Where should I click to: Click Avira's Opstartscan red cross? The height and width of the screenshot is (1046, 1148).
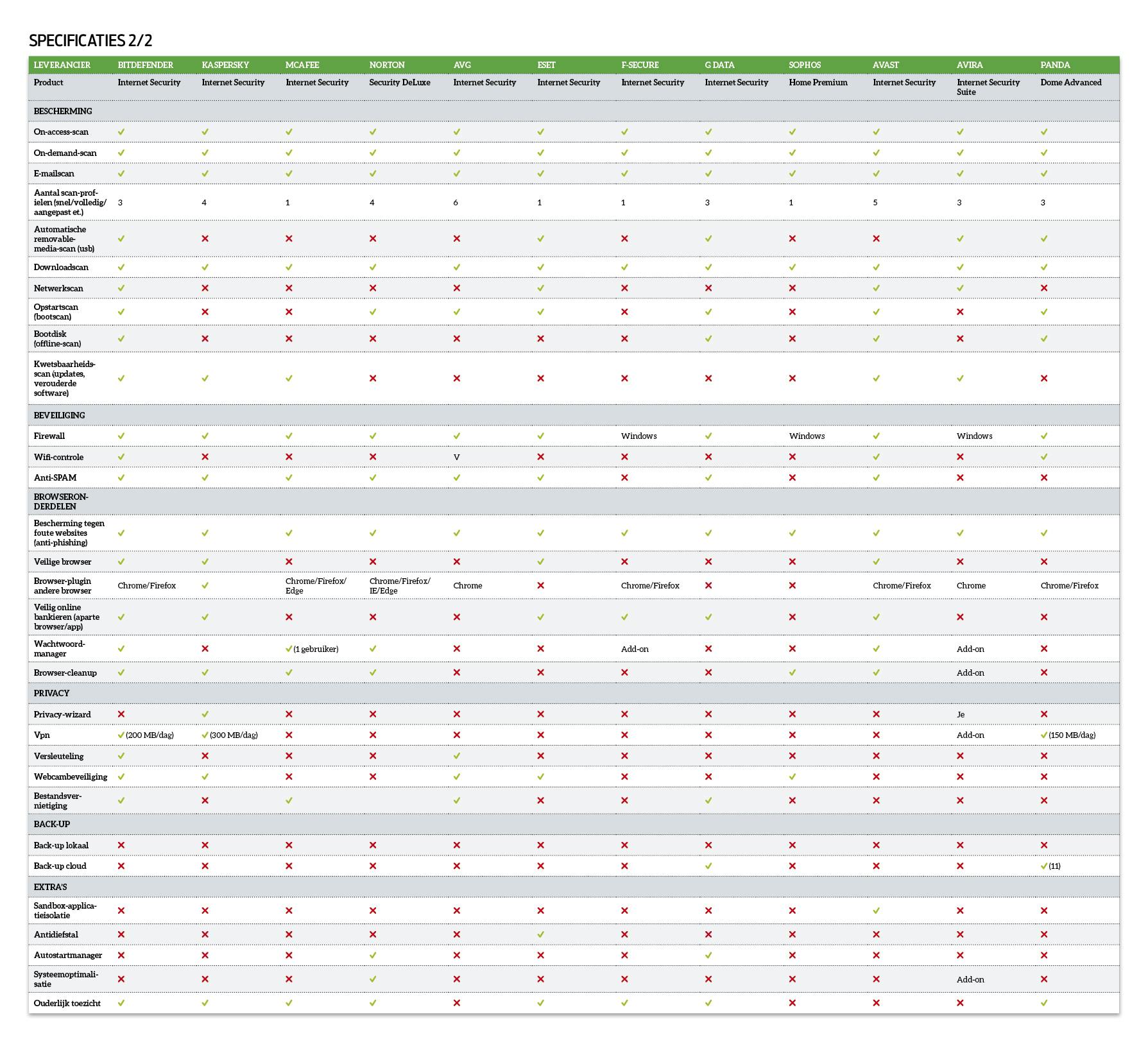click(961, 312)
